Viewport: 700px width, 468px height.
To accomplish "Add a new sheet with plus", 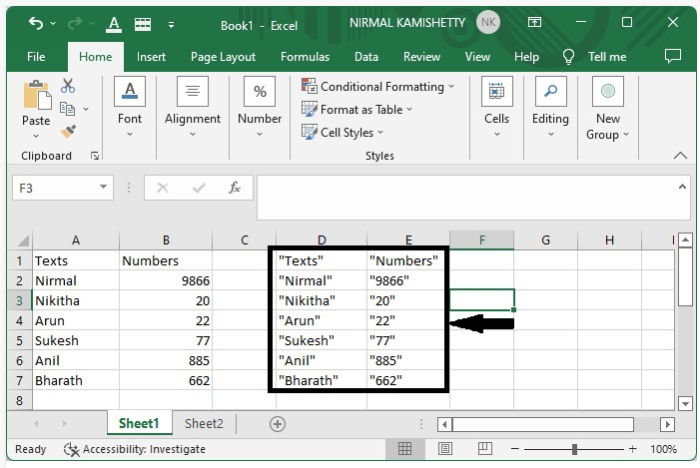I will 277,424.
